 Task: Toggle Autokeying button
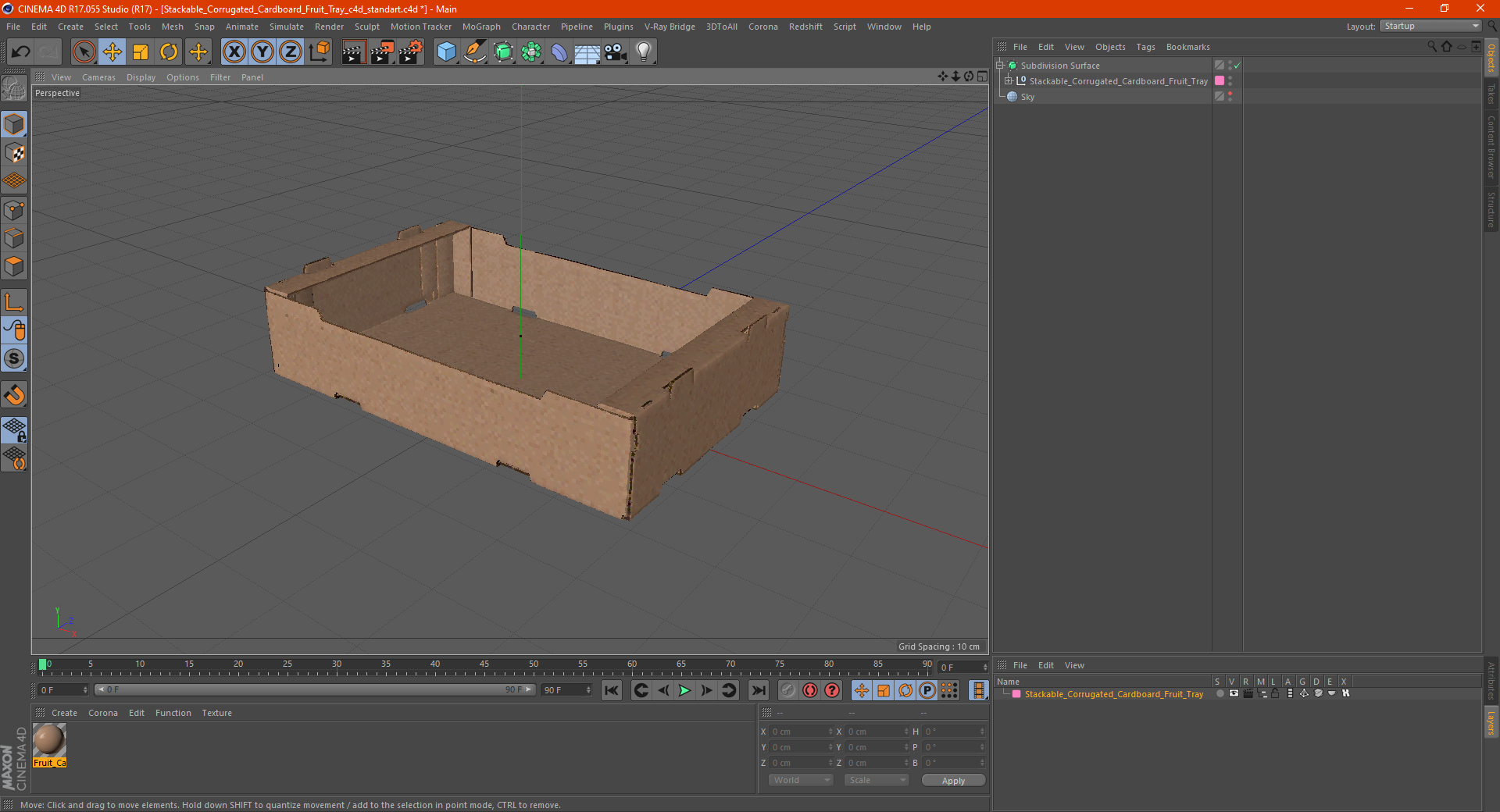(x=810, y=690)
